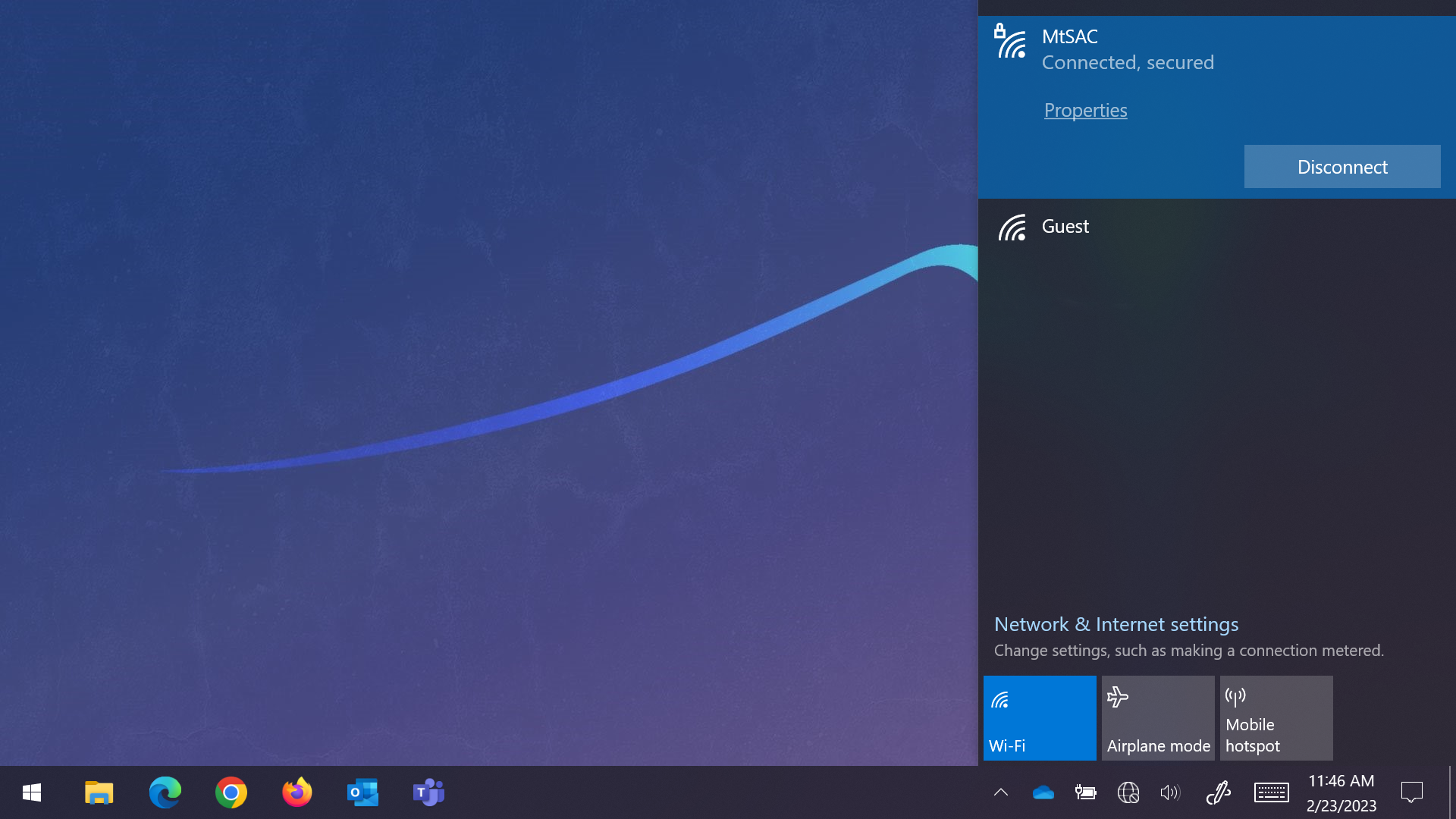
Task: Open Microsoft Teams application
Action: [429, 792]
